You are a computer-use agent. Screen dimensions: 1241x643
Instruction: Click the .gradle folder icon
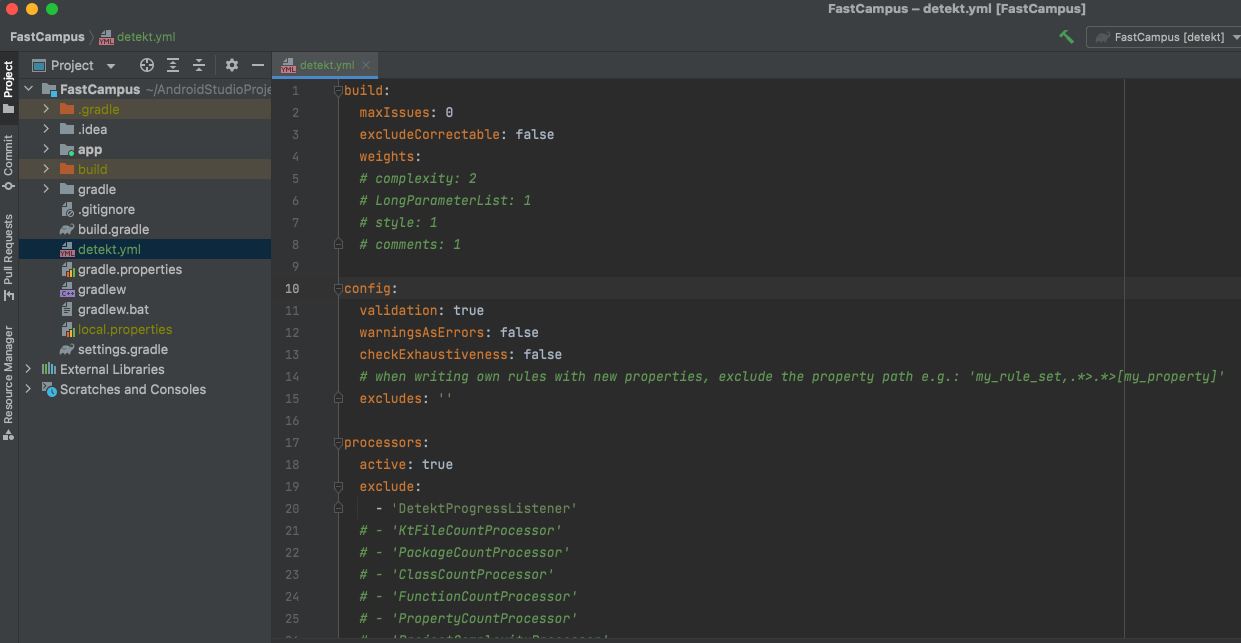[x=67, y=109]
